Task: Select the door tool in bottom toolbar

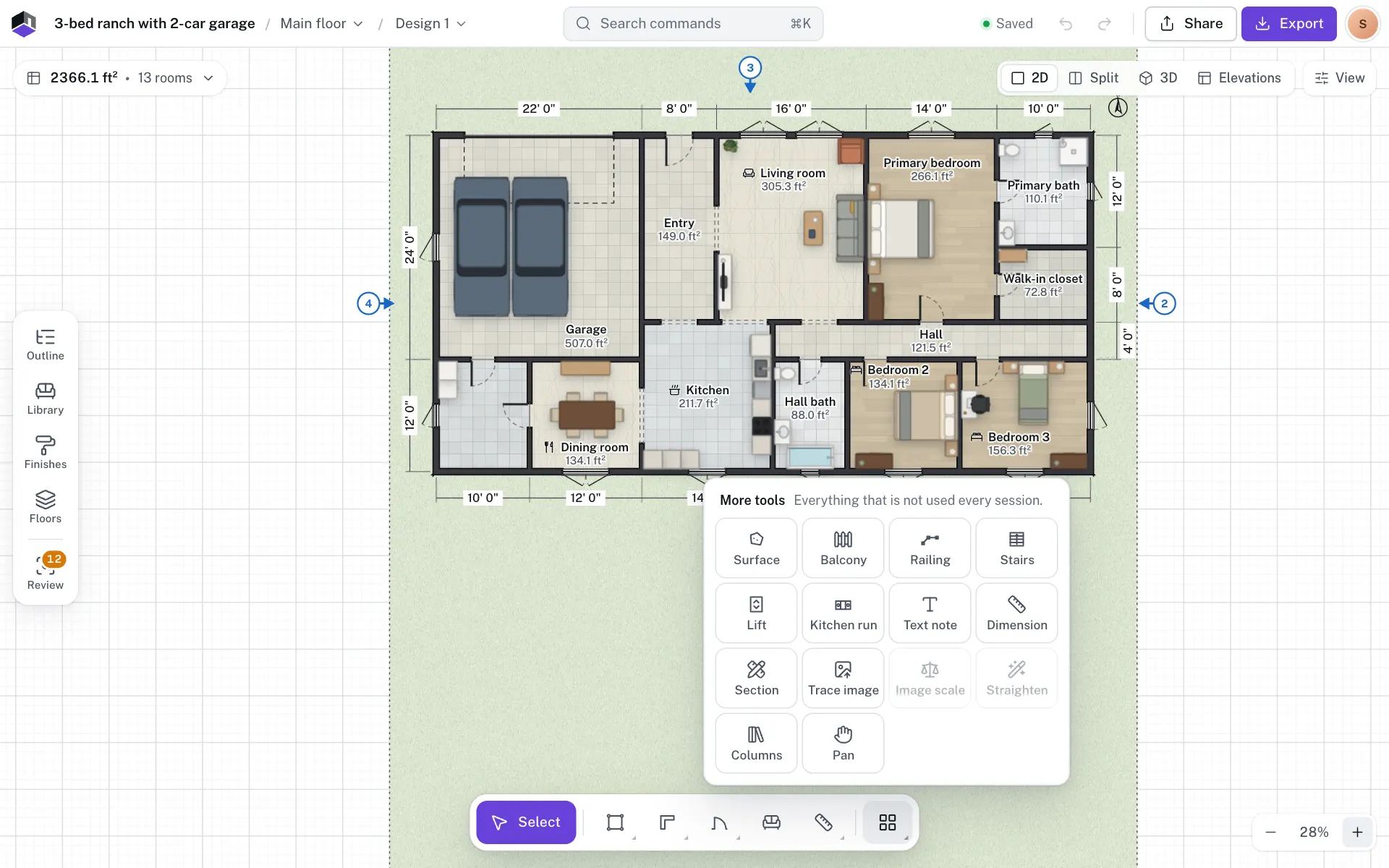Action: point(720,822)
